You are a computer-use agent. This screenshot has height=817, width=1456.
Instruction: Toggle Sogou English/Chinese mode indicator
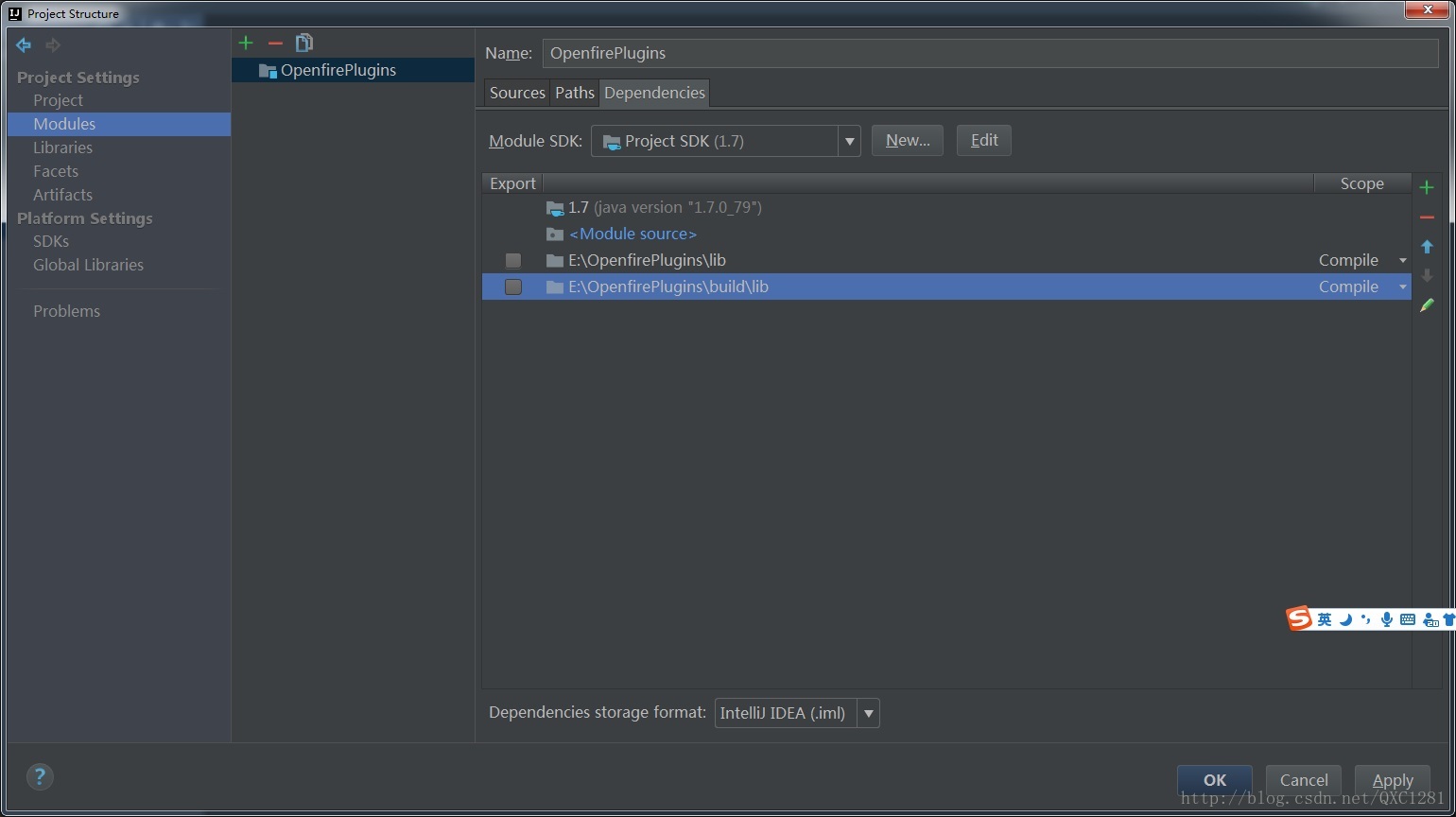pos(1325,619)
